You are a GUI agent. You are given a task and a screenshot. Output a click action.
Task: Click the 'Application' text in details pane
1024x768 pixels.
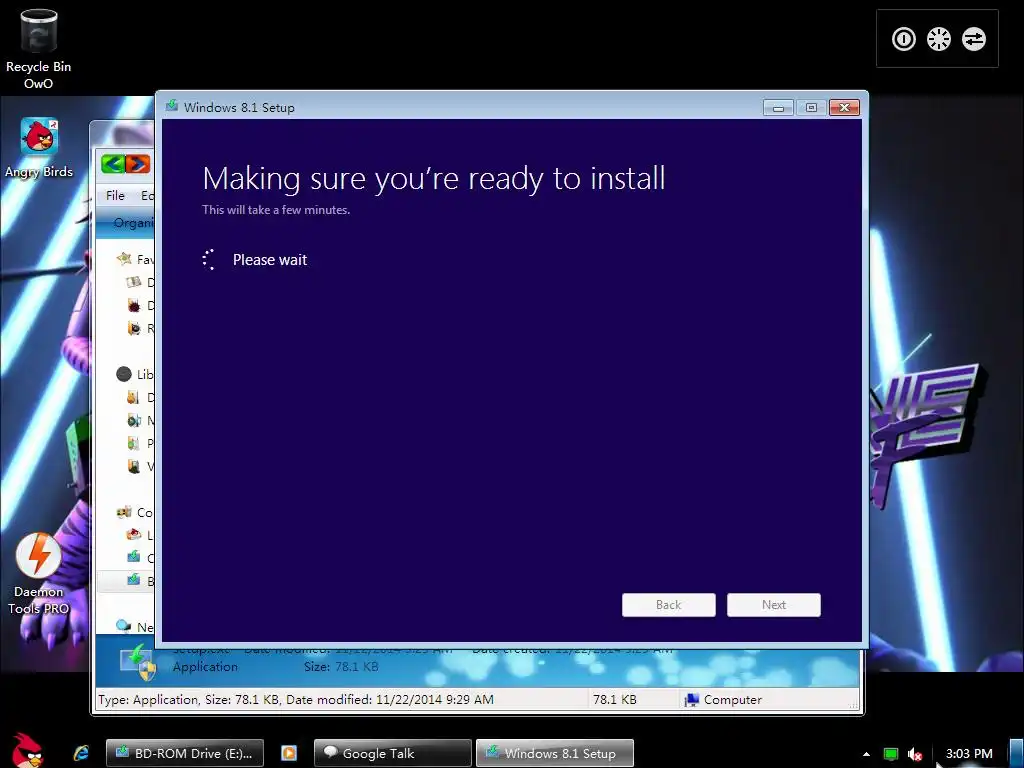[x=205, y=667]
